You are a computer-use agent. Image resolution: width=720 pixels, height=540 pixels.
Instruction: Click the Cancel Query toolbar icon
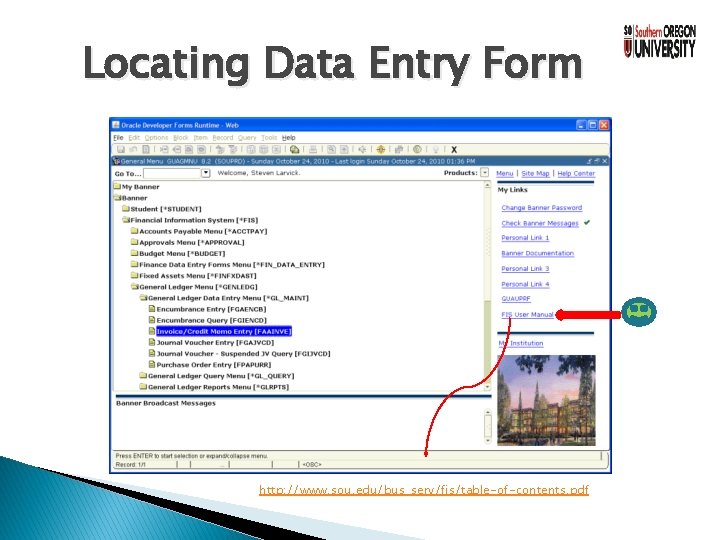tap(276, 149)
